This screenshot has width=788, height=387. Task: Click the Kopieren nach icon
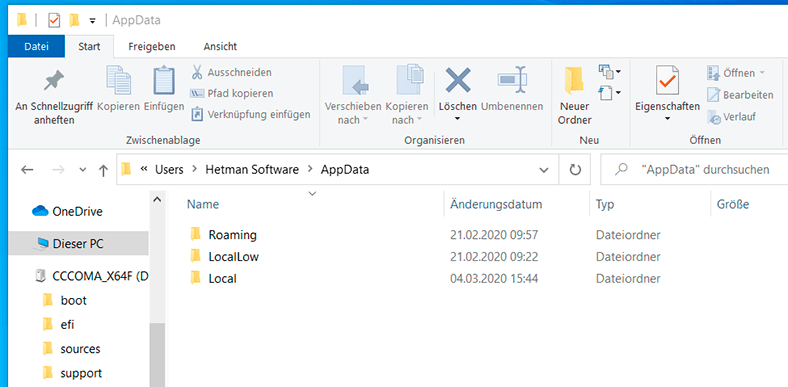(411, 79)
